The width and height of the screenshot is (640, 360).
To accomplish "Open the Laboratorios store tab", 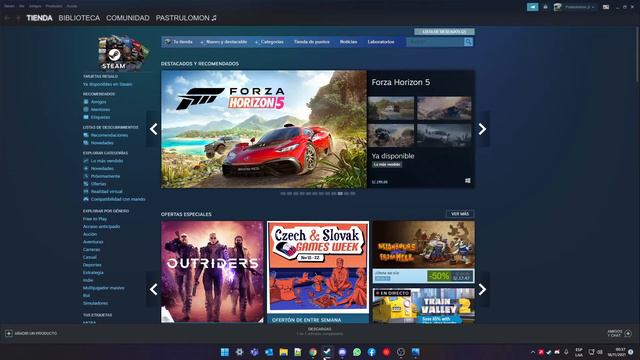I will tap(381, 42).
